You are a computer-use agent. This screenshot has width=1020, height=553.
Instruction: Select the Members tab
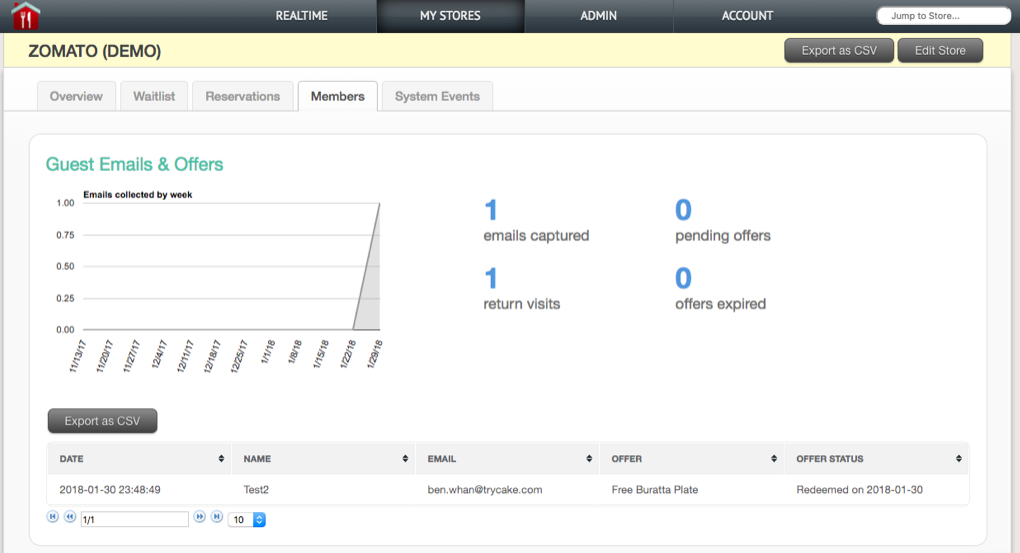click(x=338, y=96)
